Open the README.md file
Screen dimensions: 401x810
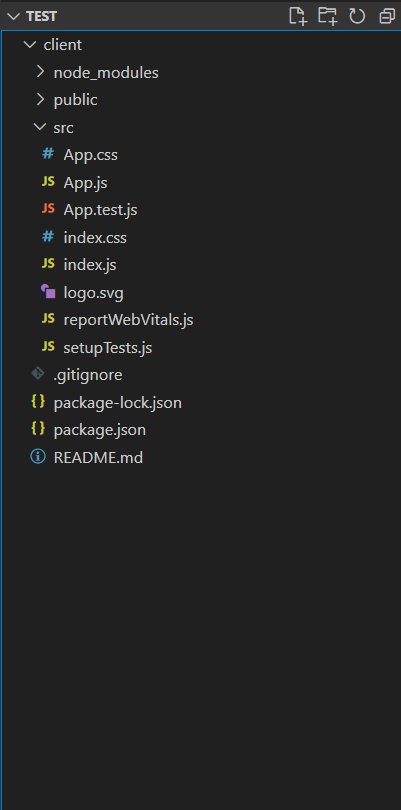coord(98,458)
